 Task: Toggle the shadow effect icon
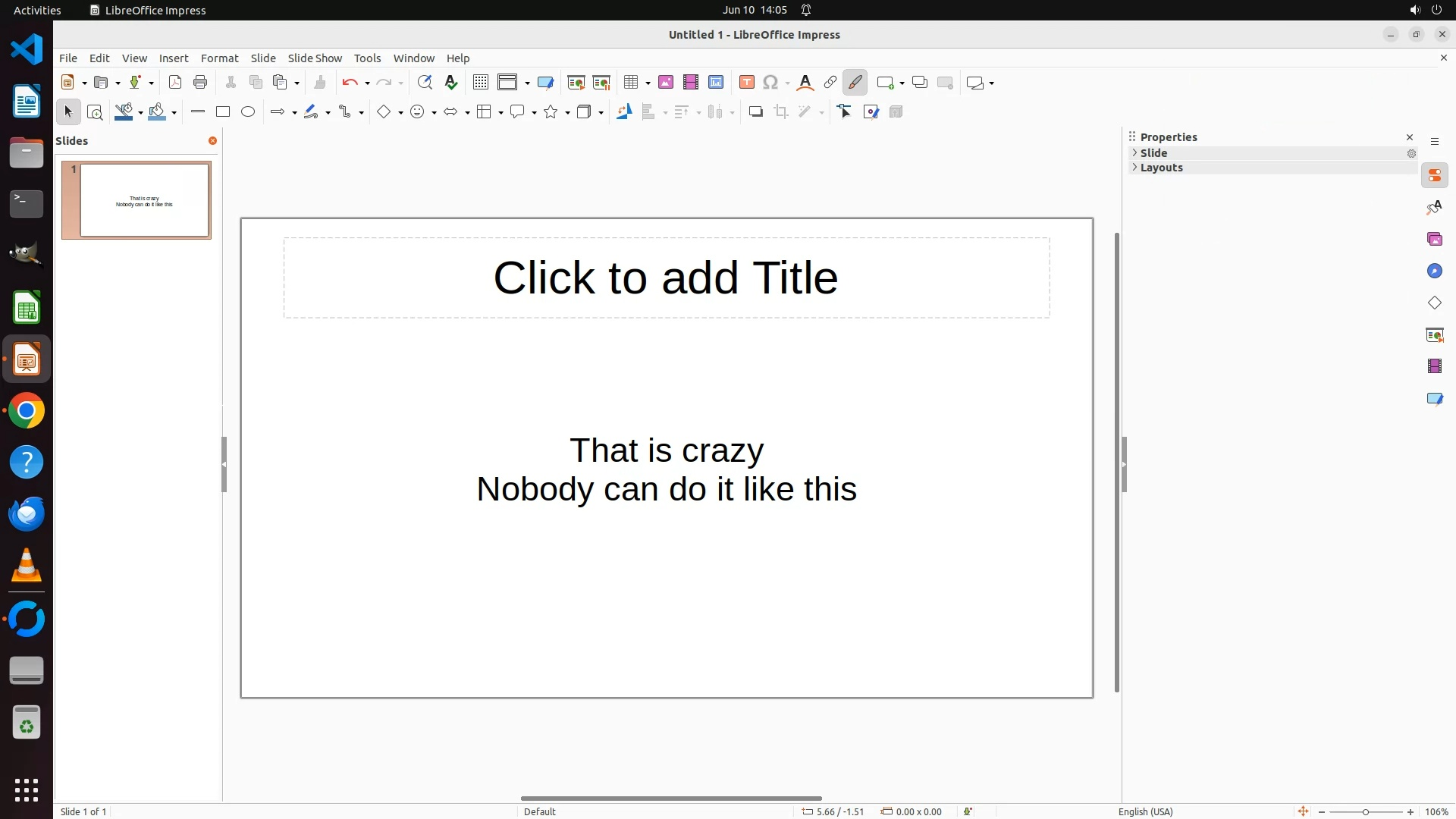click(755, 112)
